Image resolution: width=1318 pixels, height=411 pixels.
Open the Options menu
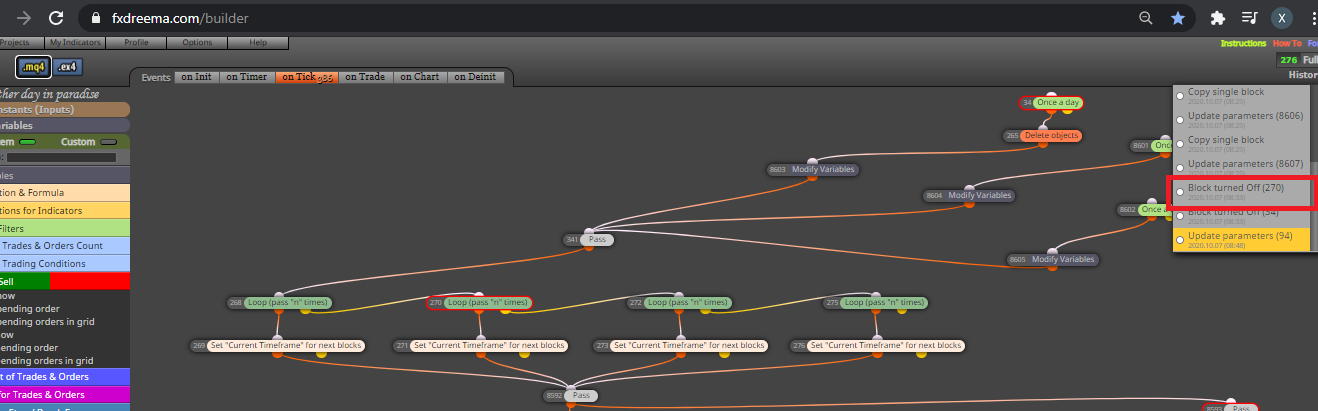(197, 43)
